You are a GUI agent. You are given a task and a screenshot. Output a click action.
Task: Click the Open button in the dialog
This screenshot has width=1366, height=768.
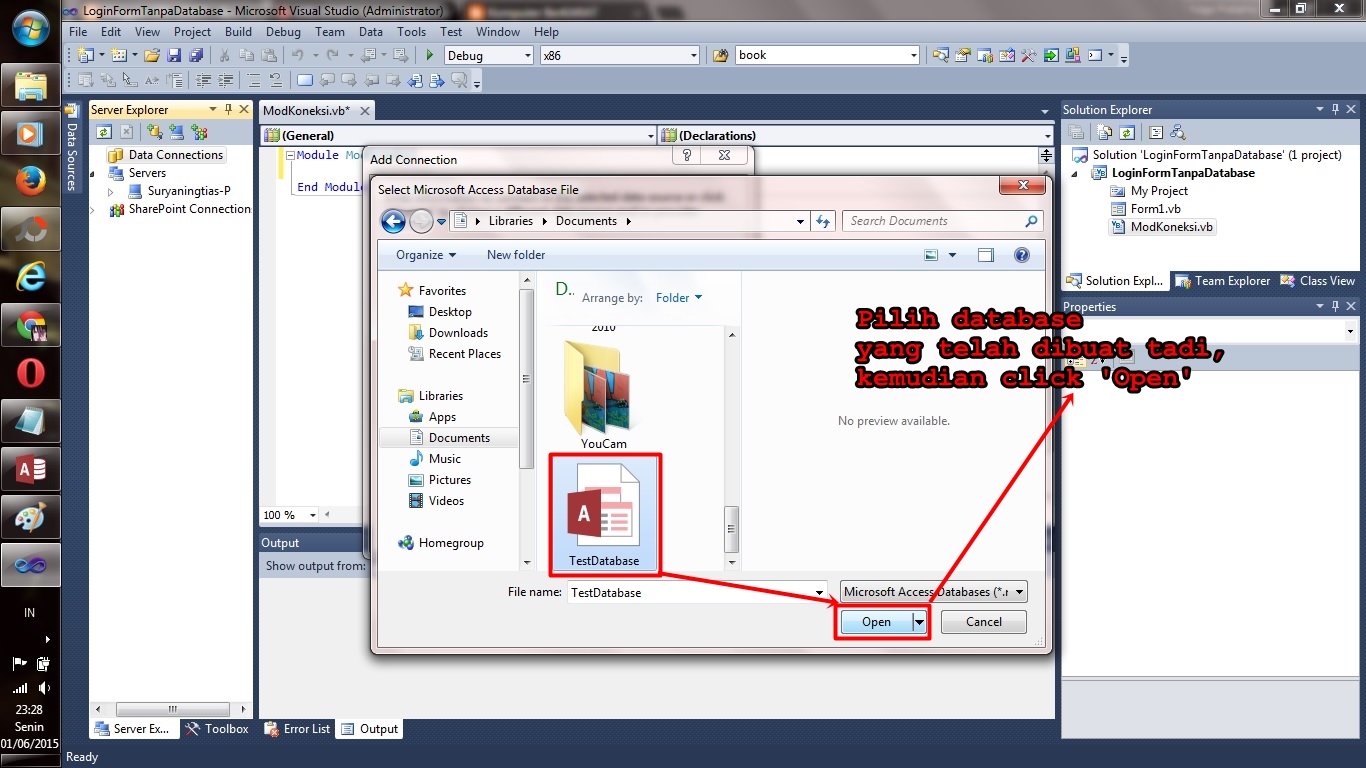click(x=876, y=621)
